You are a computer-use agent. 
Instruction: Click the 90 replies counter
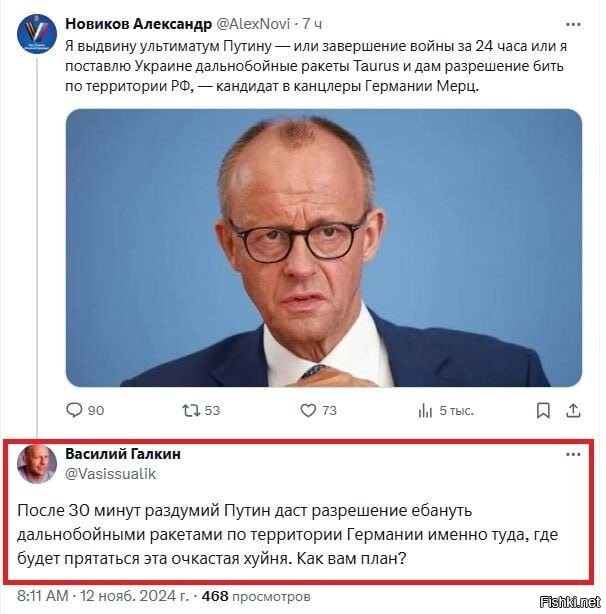96,410
